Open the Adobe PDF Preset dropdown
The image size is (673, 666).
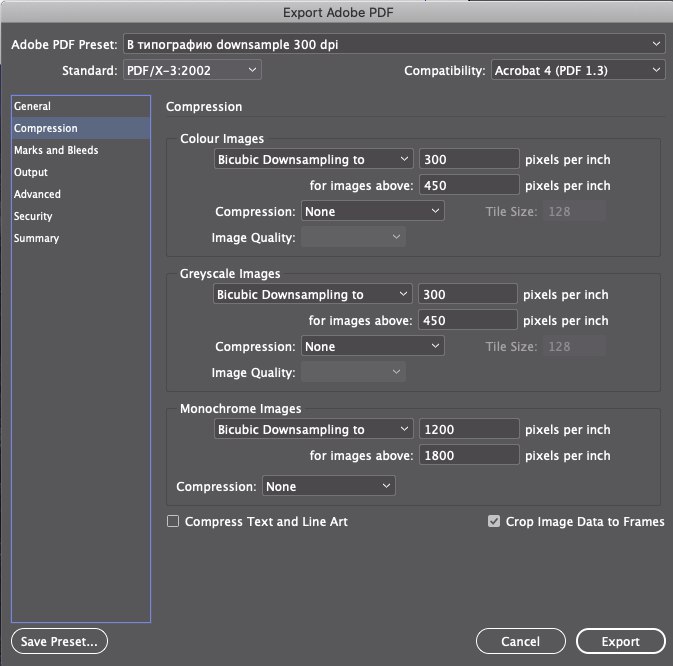394,44
